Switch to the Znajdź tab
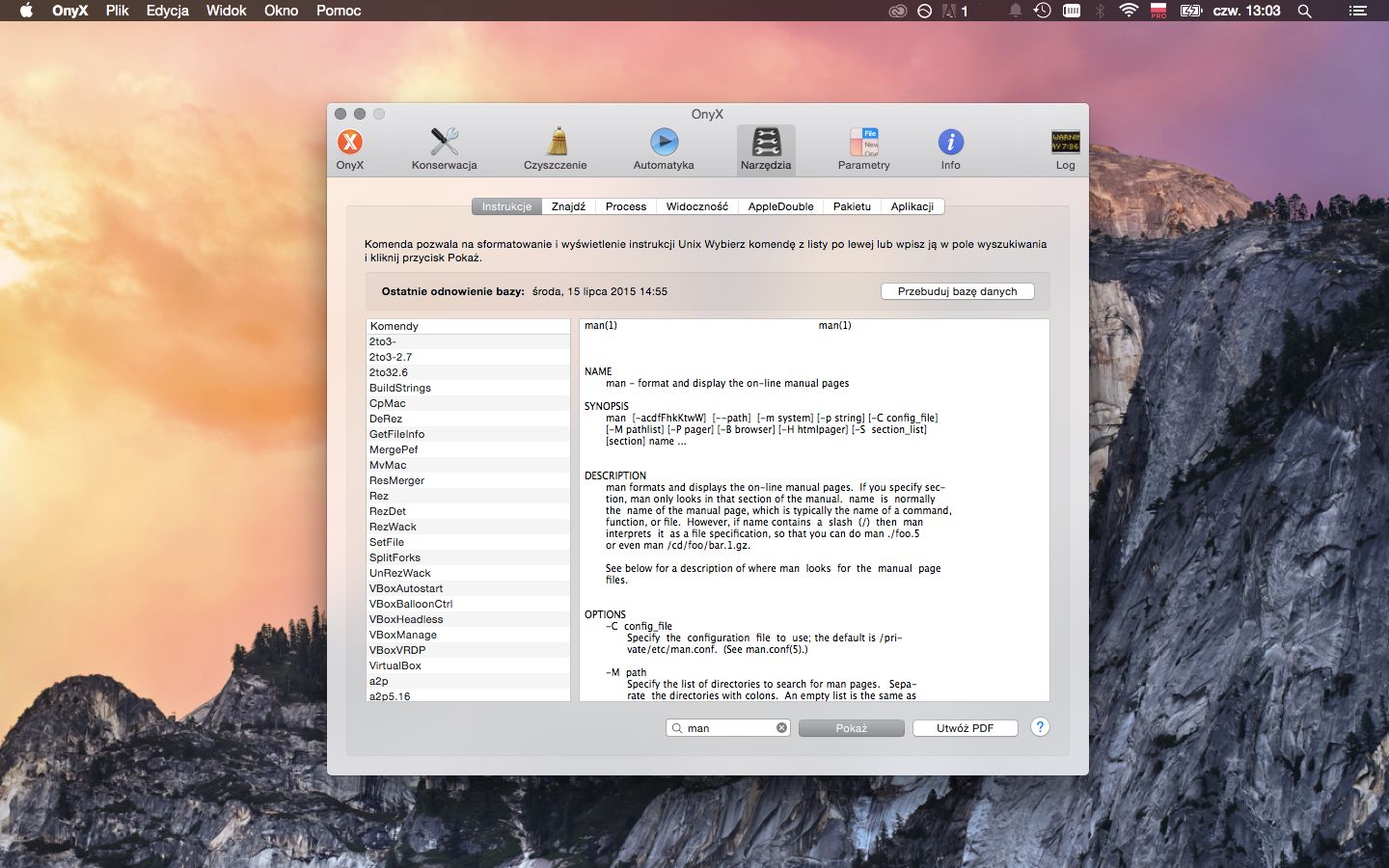 (568, 206)
